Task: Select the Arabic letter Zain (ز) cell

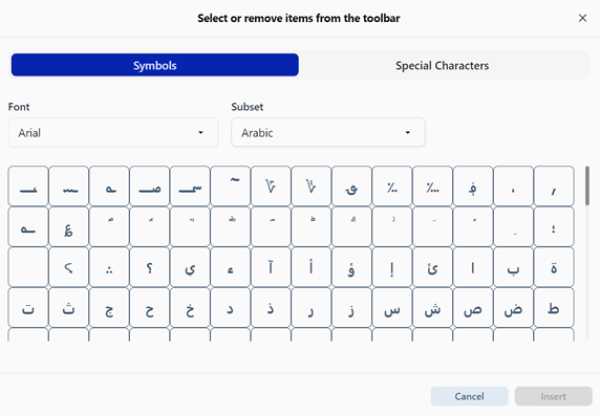Action: (352, 308)
